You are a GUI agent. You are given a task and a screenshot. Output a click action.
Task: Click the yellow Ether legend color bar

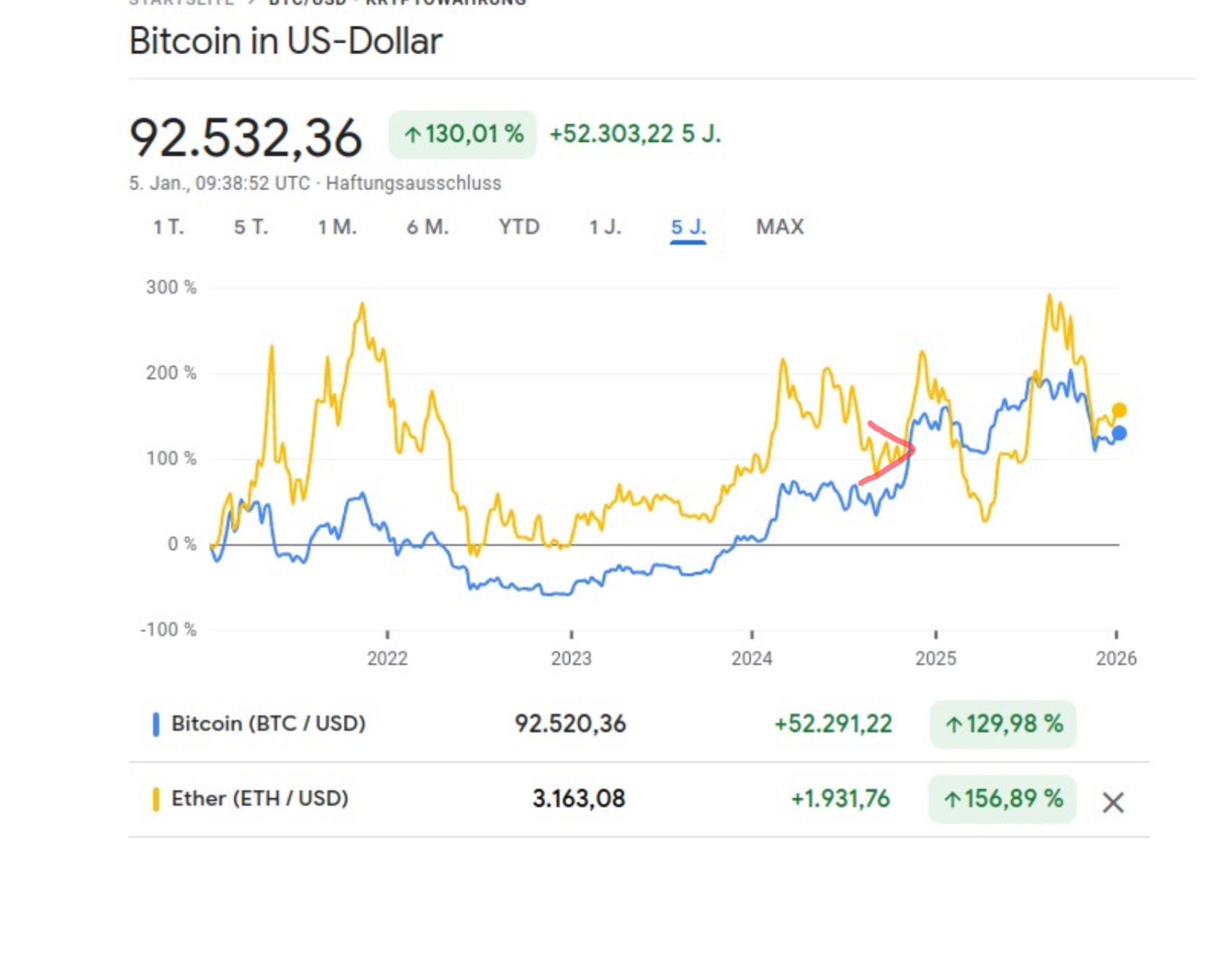156,799
